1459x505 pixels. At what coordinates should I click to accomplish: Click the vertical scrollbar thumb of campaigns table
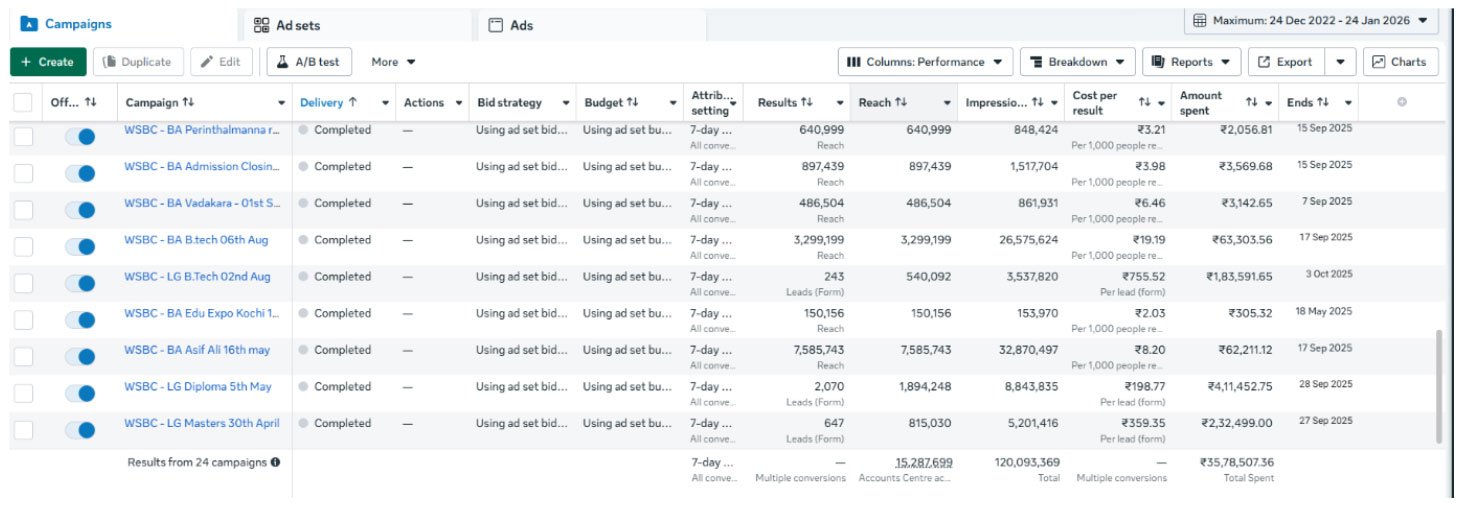[x=1439, y=385]
